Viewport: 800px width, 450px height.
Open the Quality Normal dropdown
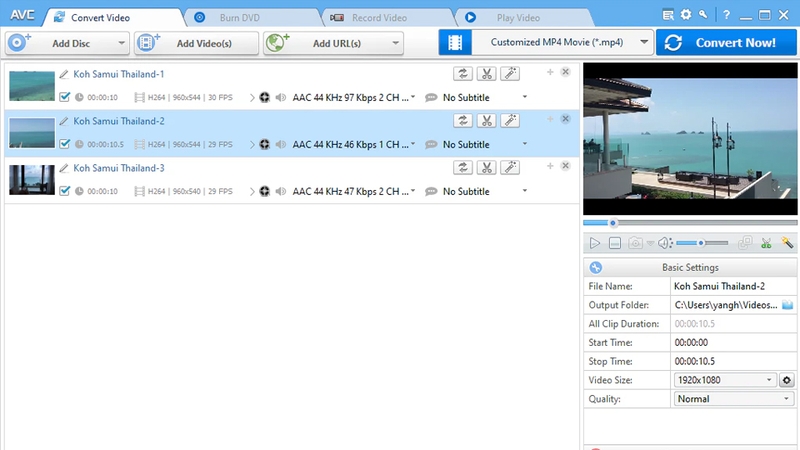point(734,399)
